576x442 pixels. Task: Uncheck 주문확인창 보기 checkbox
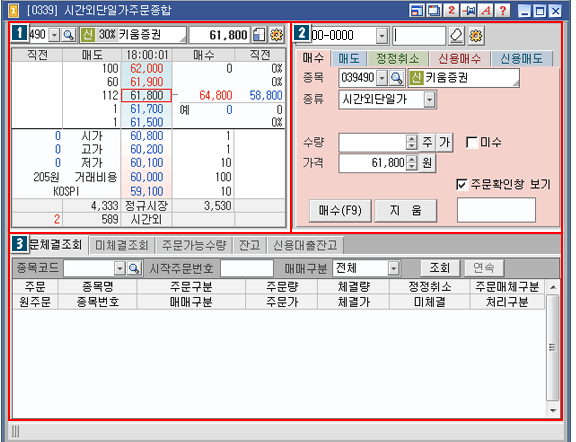[462, 184]
